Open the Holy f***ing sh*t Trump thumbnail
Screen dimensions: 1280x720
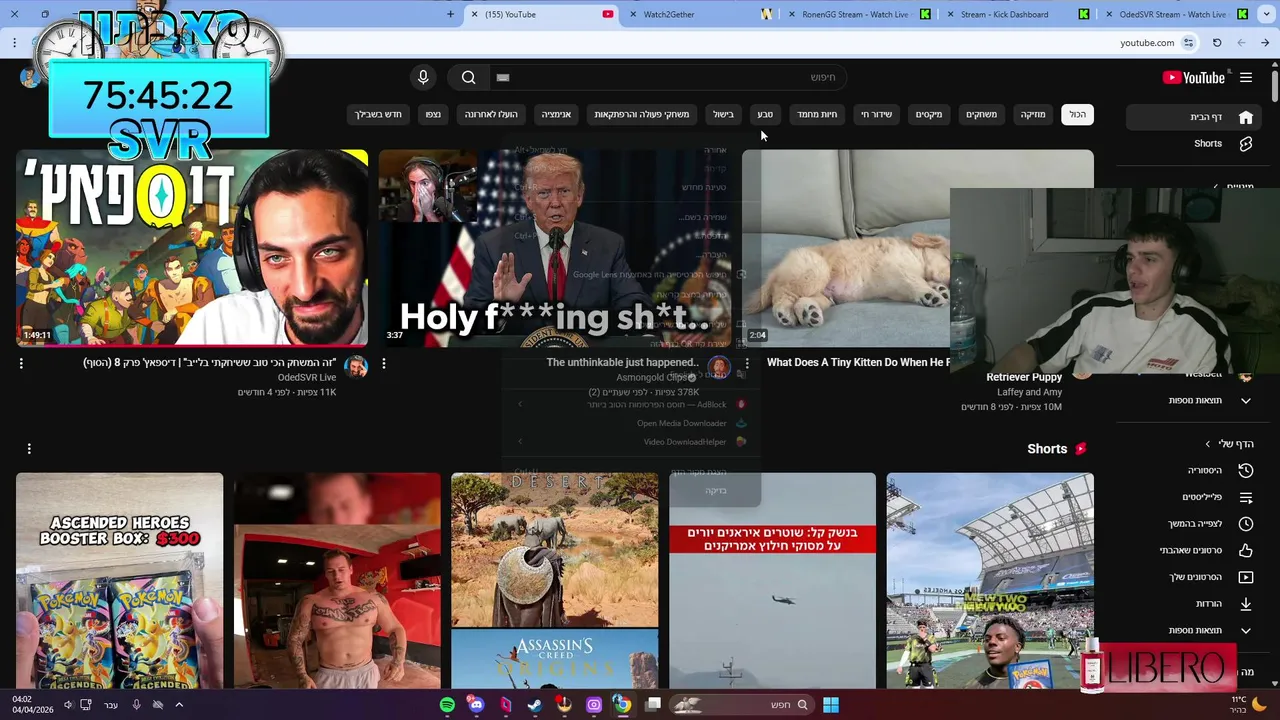coord(555,248)
